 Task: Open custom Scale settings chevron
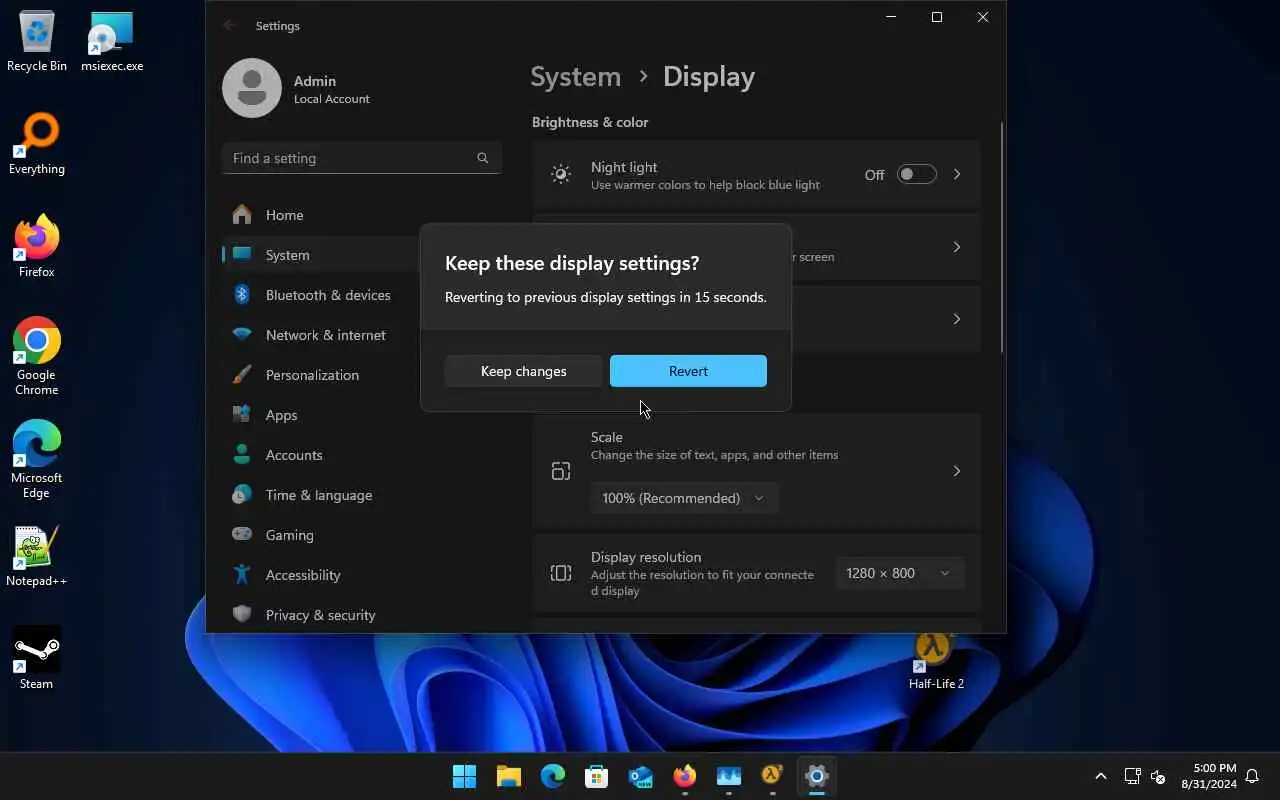[957, 471]
